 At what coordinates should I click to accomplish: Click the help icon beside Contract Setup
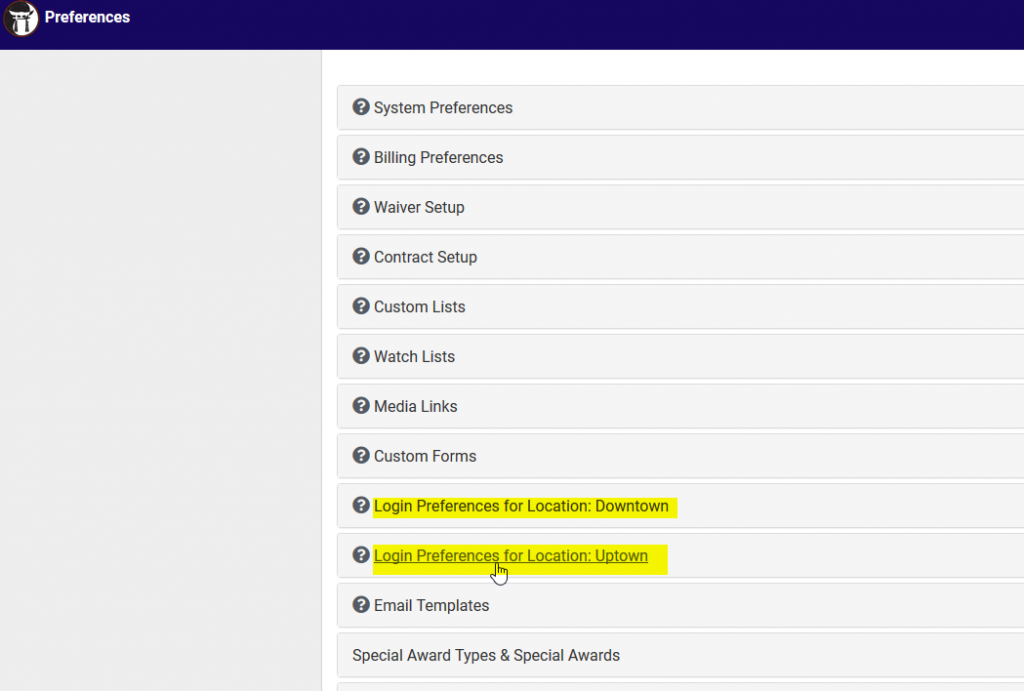[x=360, y=256]
